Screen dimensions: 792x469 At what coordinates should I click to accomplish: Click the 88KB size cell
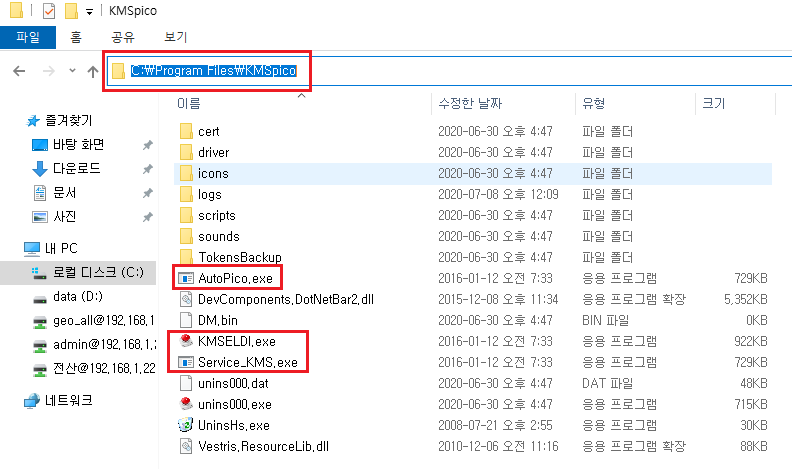tap(754, 446)
